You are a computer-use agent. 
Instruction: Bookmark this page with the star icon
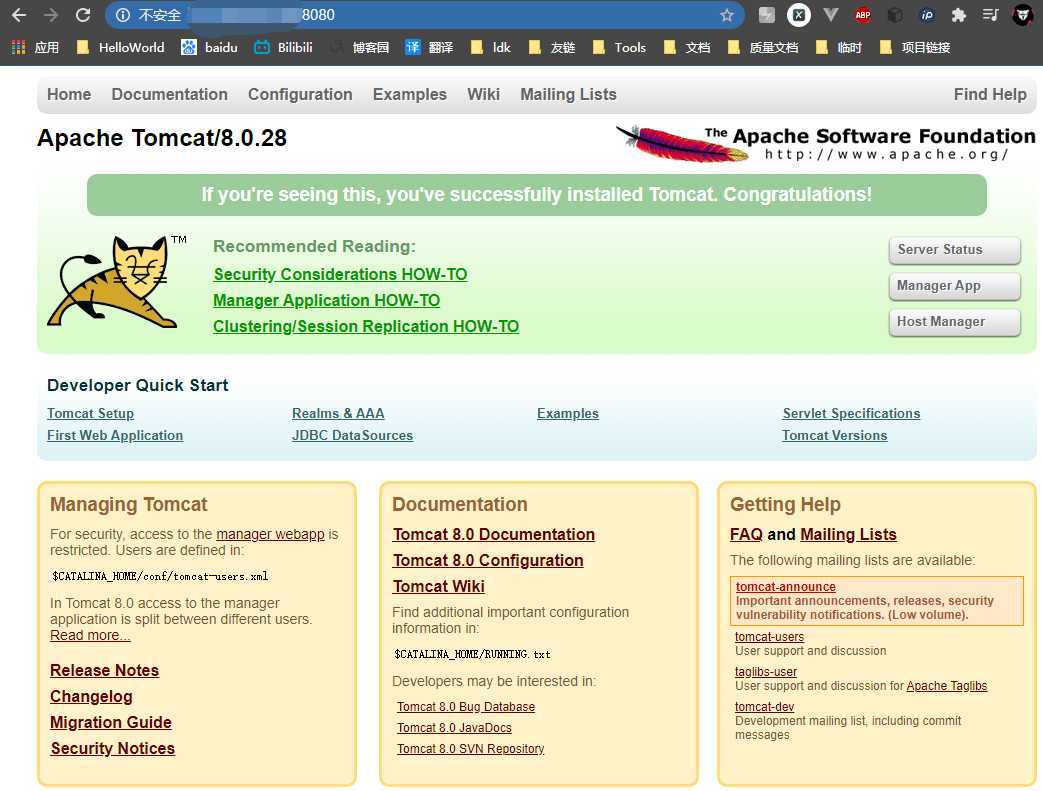coord(726,15)
